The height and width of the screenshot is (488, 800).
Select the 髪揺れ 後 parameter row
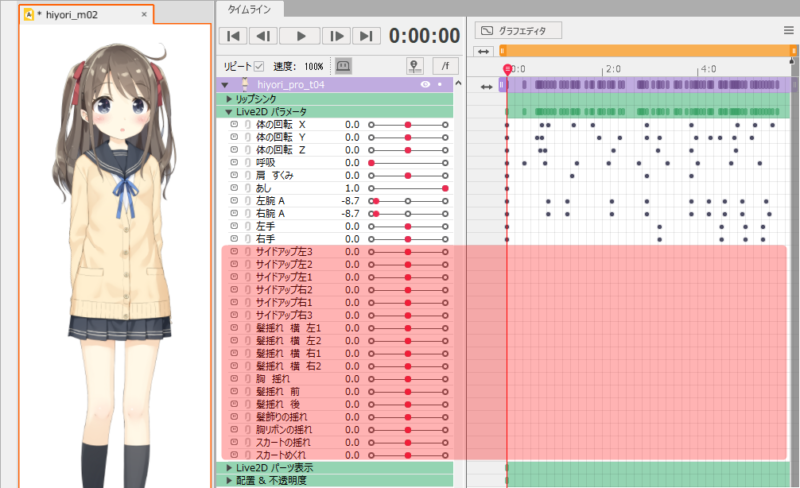tap(338, 404)
